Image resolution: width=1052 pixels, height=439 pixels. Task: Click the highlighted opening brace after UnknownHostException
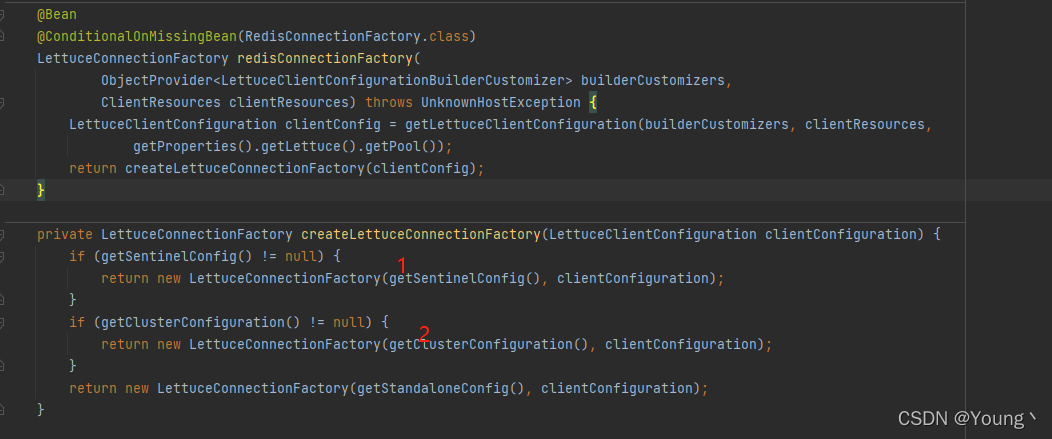pyautogui.click(x=592, y=103)
